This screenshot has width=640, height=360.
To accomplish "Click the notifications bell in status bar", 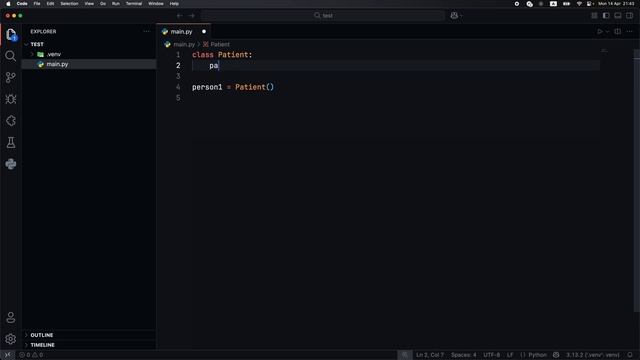I will (x=630, y=355).
